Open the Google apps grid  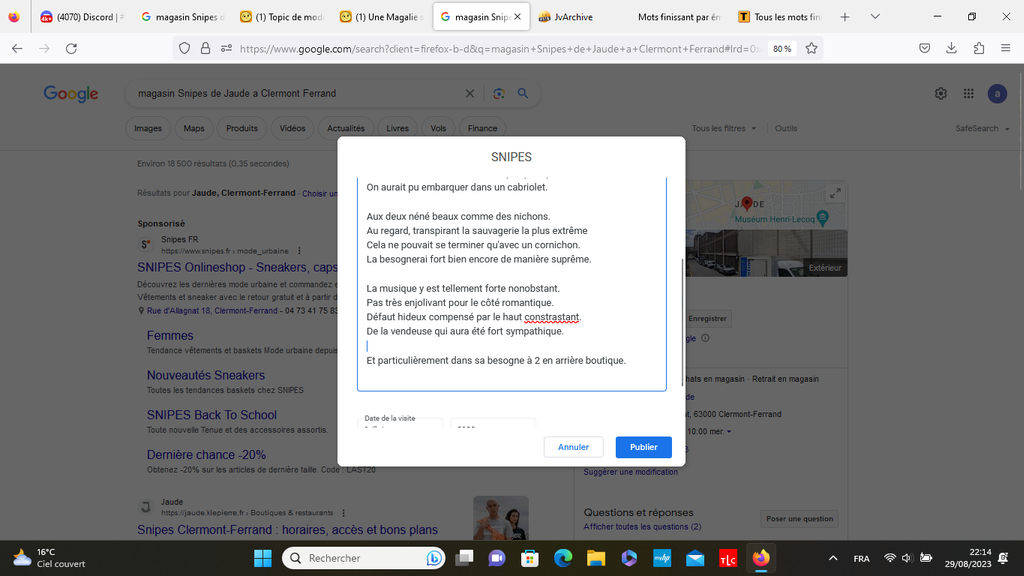click(x=968, y=93)
